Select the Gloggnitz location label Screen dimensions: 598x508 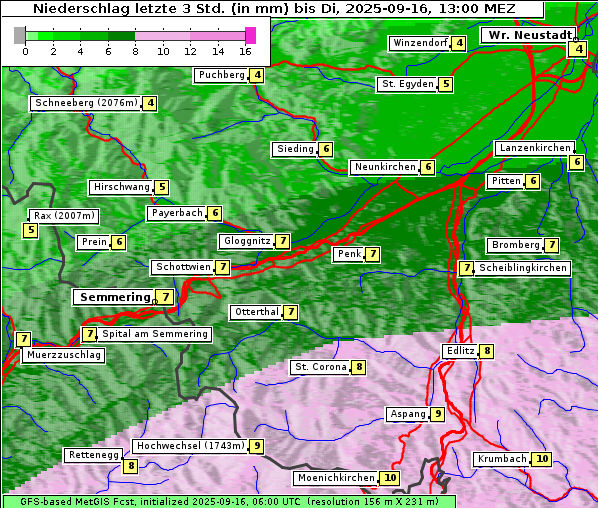pos(246,241)
